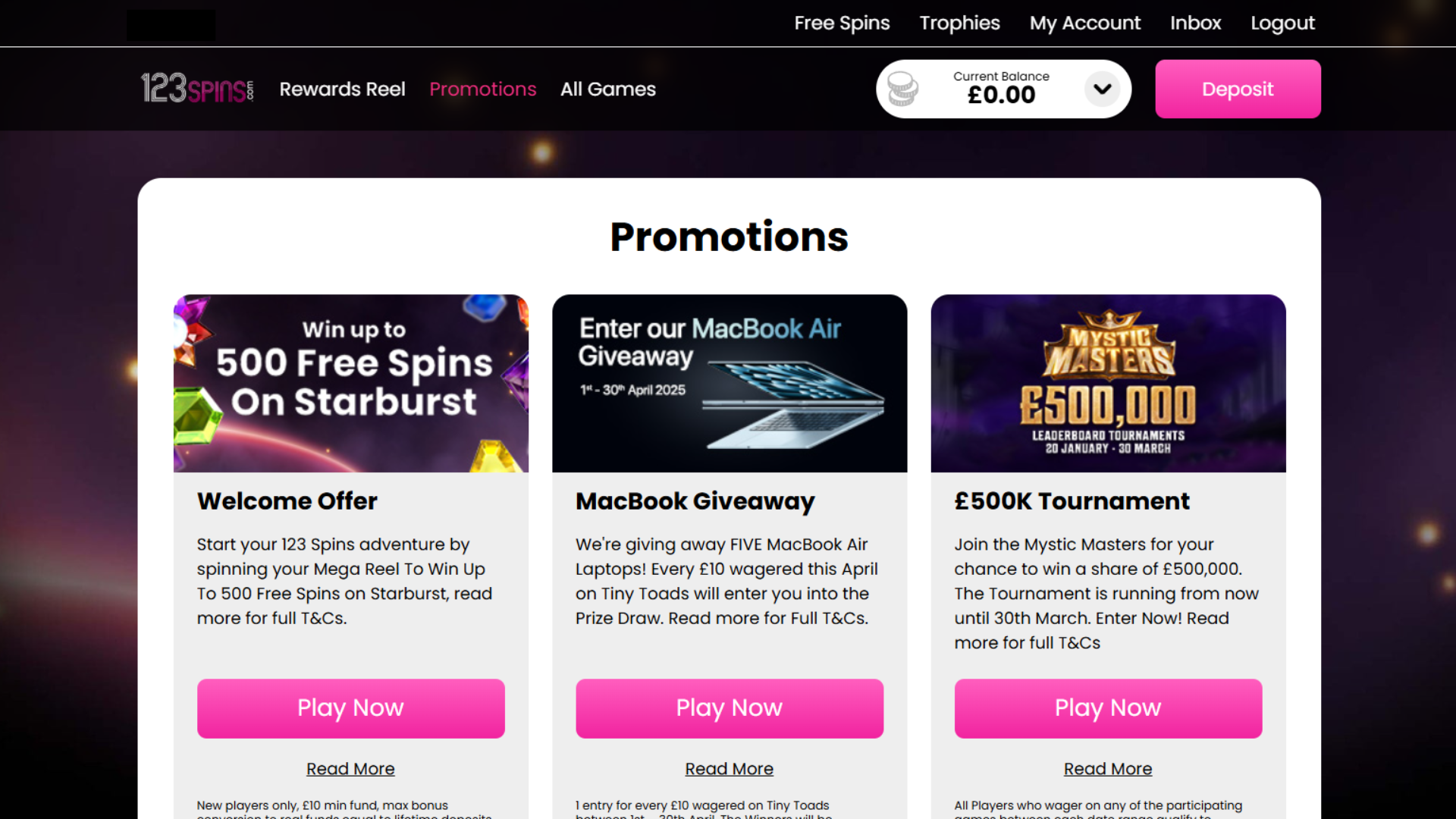Image resolution: width=1456 pixels, height=819 pixels.
Task: Browse All Games in navigation
Action: [607, 89]
